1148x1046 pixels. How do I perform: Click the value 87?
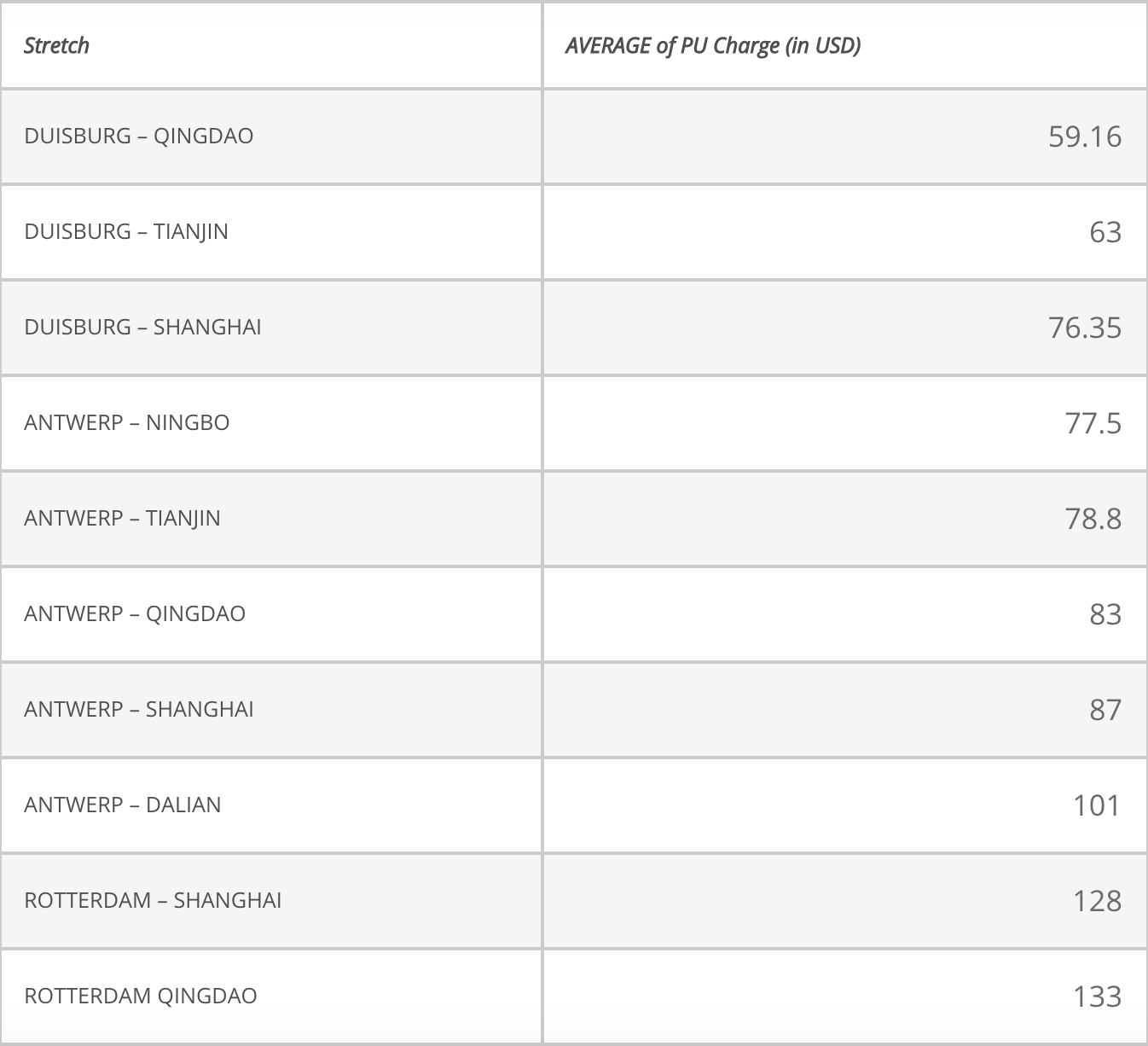[x=1105, y=710]
